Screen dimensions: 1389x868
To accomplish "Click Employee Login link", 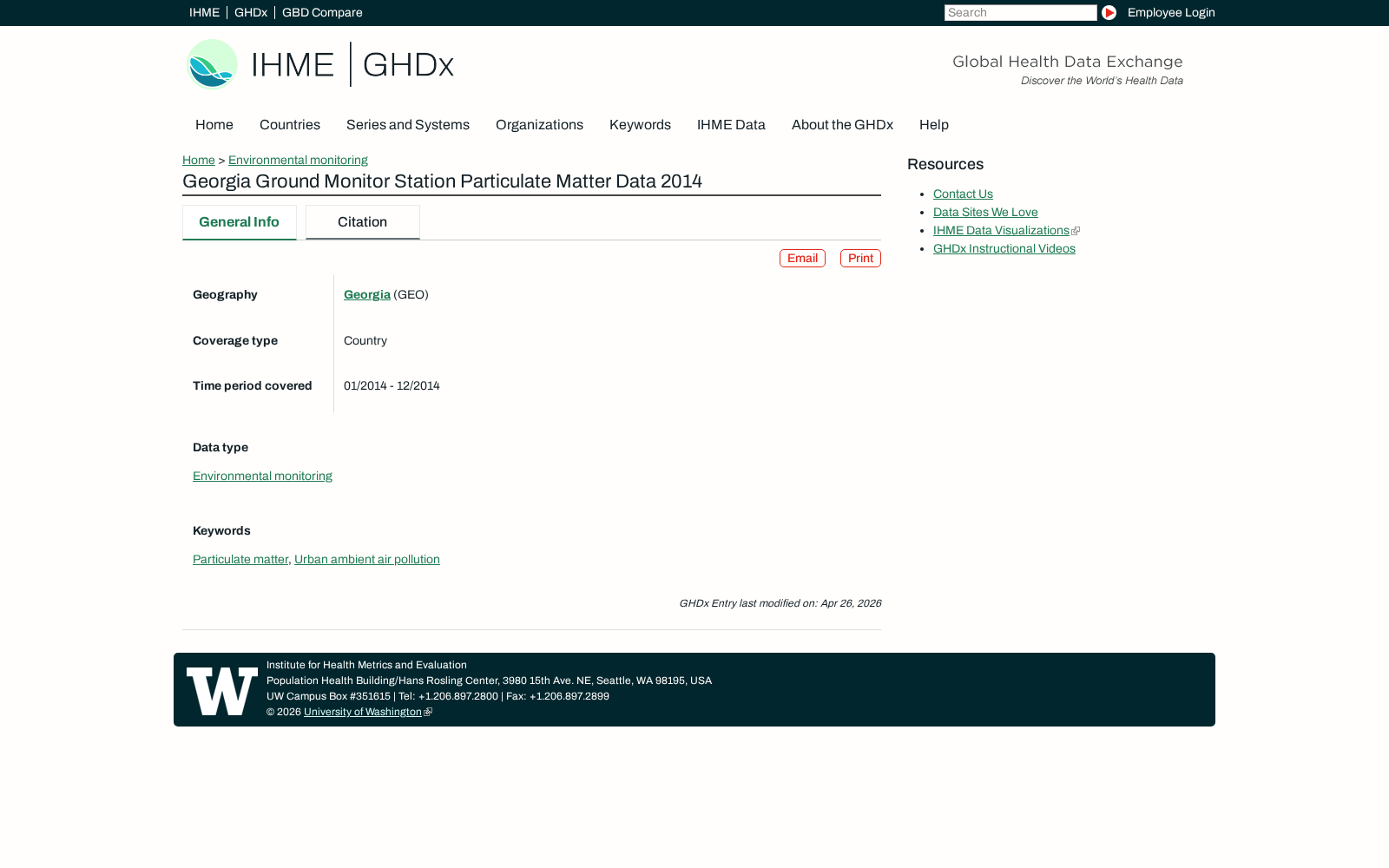I will [x=1171, y=13].
